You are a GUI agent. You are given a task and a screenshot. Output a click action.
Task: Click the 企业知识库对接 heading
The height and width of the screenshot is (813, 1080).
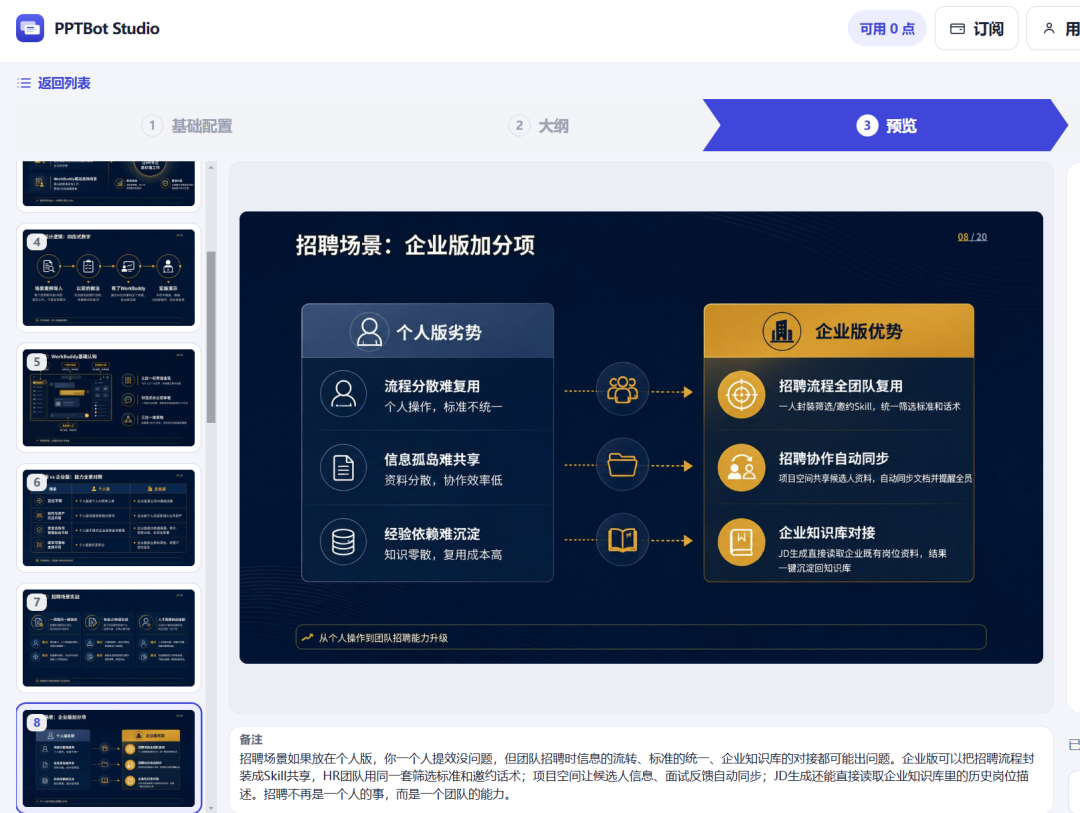[827, 533]
